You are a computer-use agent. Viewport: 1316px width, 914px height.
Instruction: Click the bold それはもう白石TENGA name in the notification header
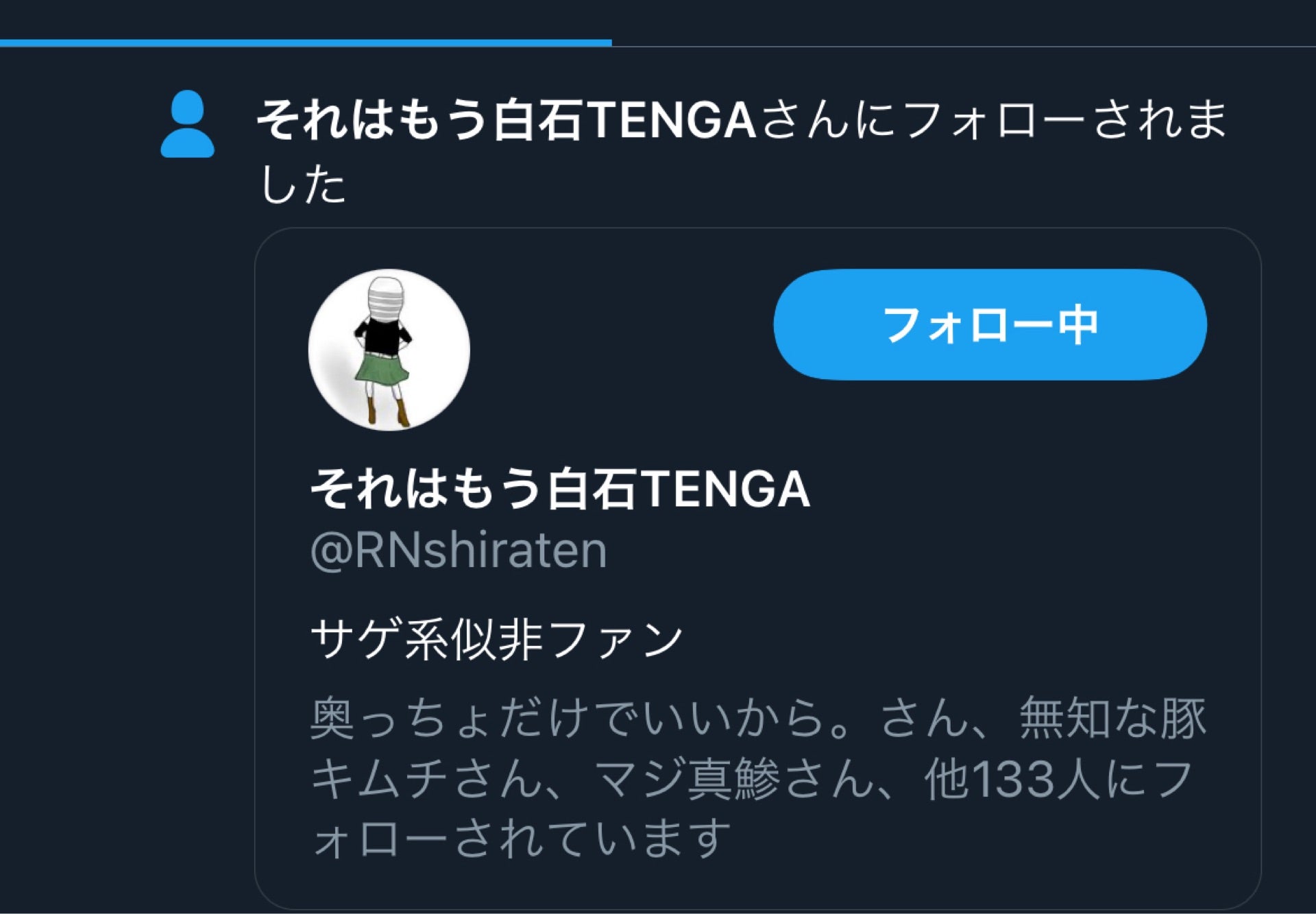(506, 121)
